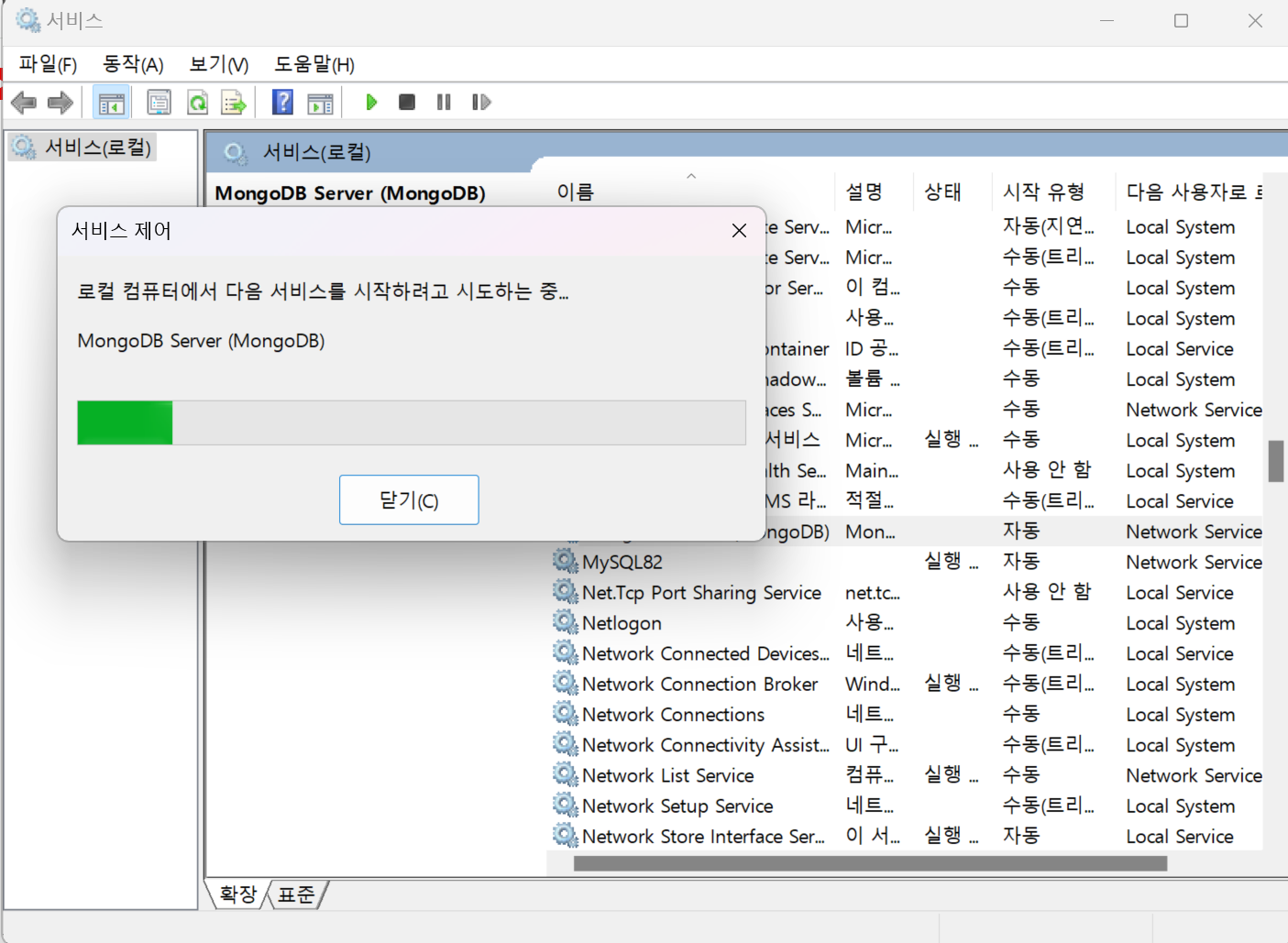Restart the service with restart icon

tap(481, 102)
